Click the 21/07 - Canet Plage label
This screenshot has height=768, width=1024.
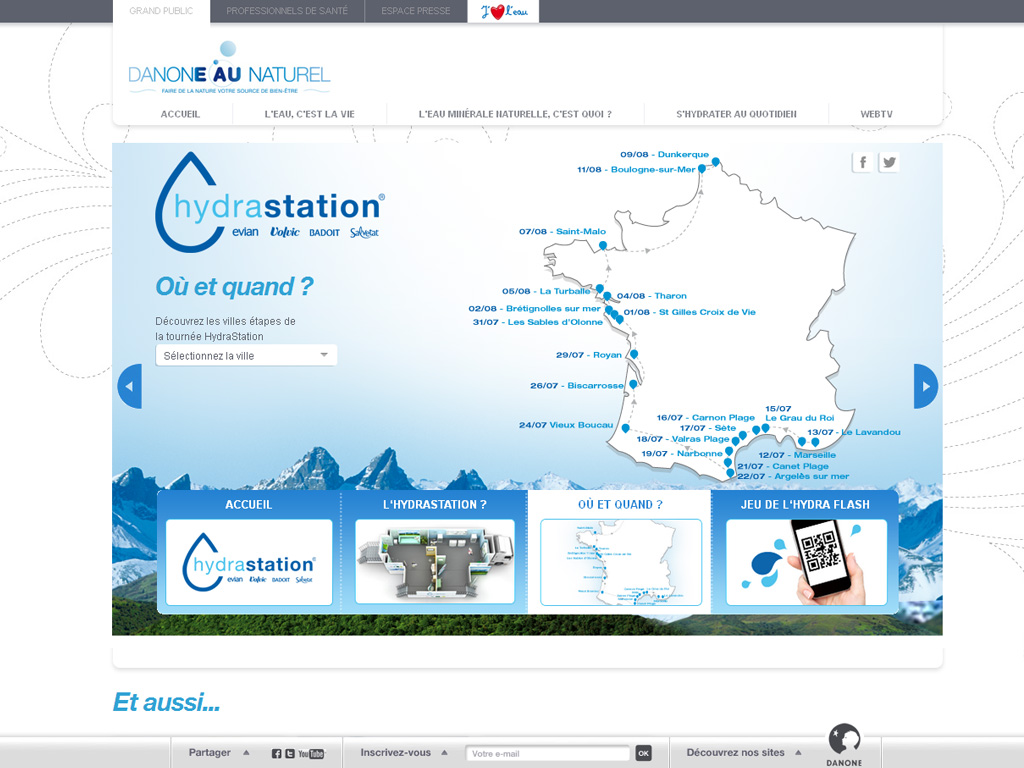coord(783,466)
